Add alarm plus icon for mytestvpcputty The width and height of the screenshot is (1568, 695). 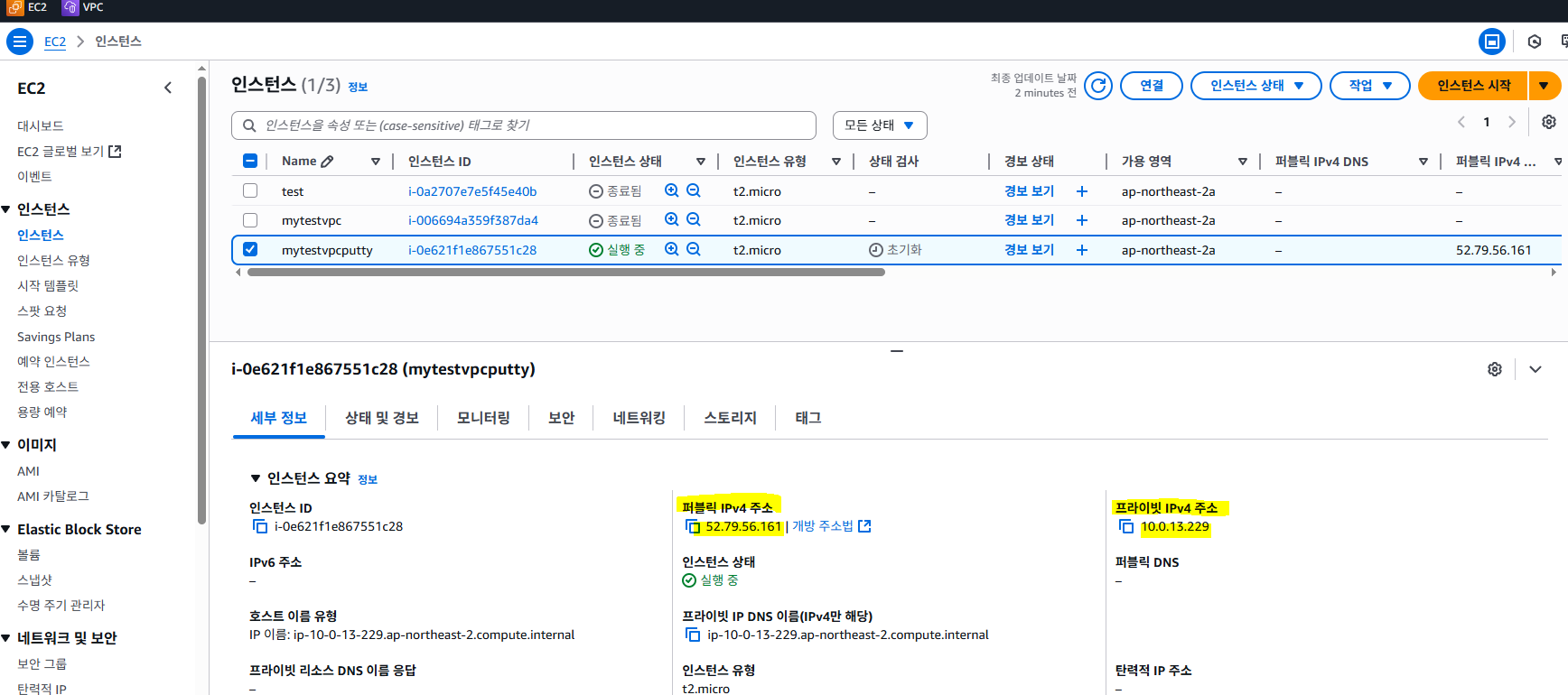(1082, 250)
